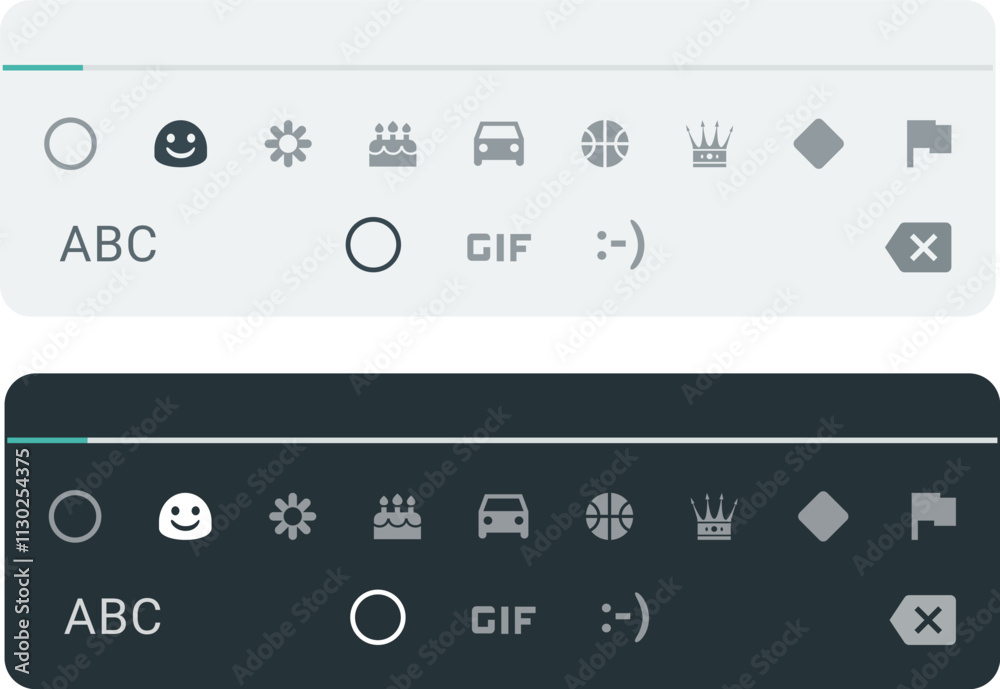Screen dimensions: 1000x689
Task: Choose the car travel category in dark keyboard
Action: coord(503,517)
